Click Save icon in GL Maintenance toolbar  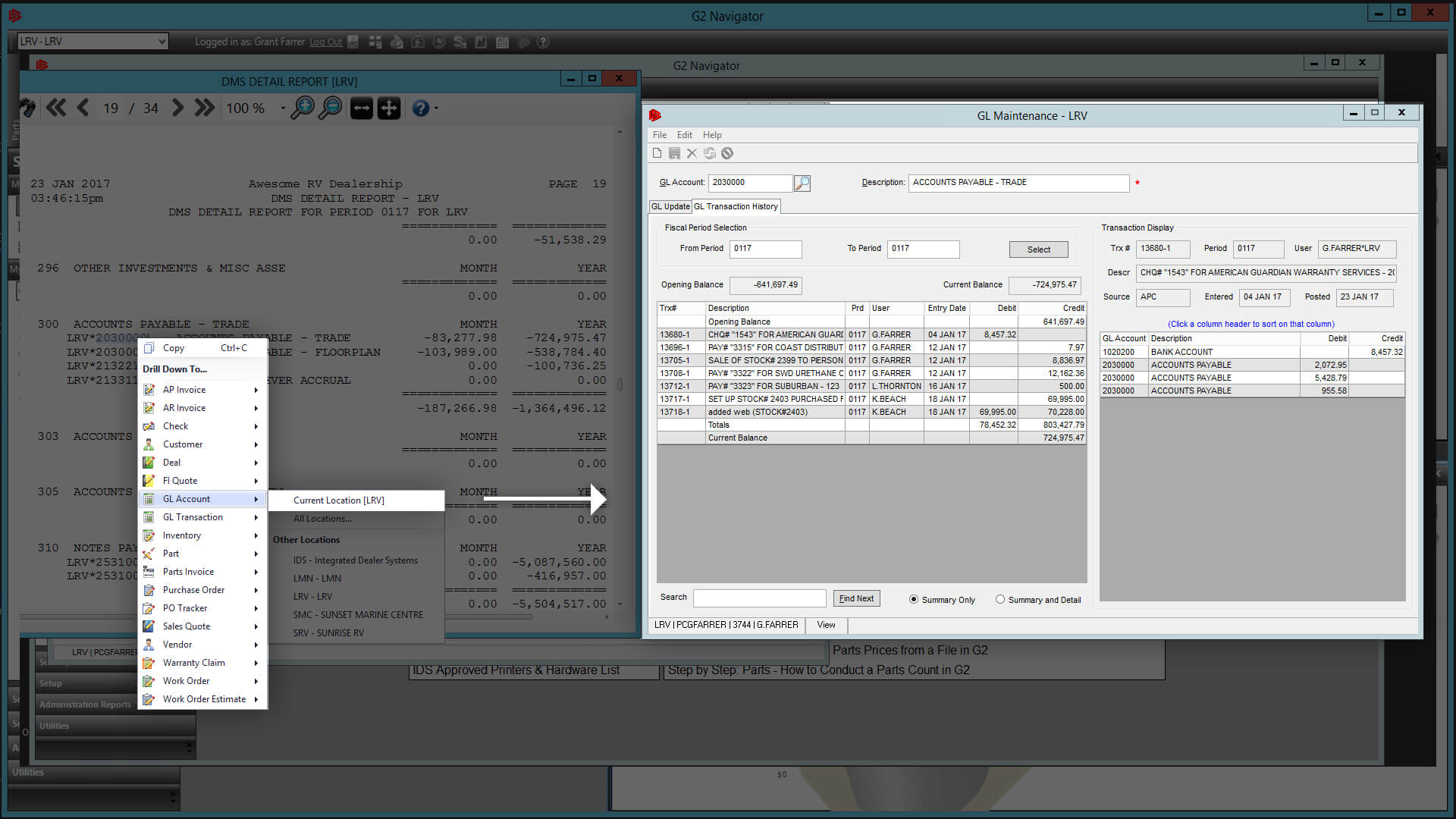tap(674, 153)
